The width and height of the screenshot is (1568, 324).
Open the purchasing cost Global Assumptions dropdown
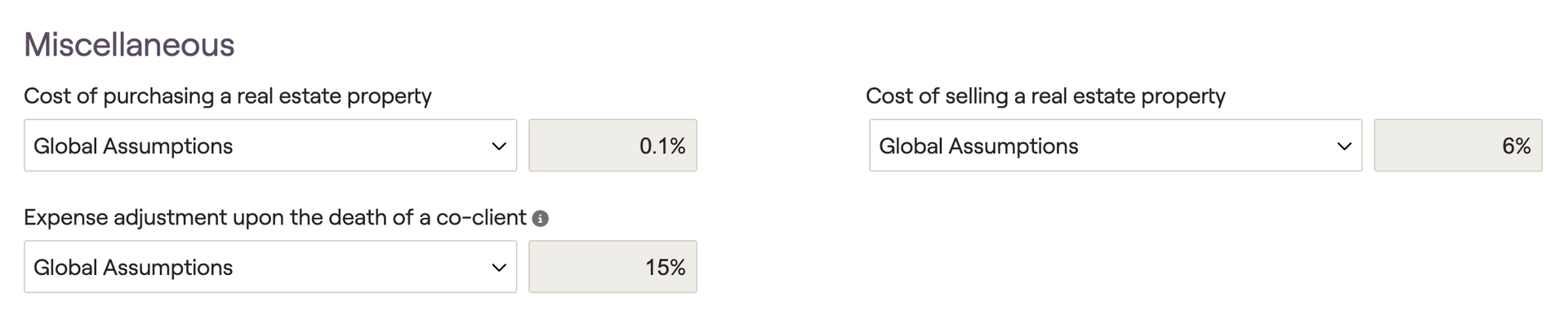pos(270,145)
